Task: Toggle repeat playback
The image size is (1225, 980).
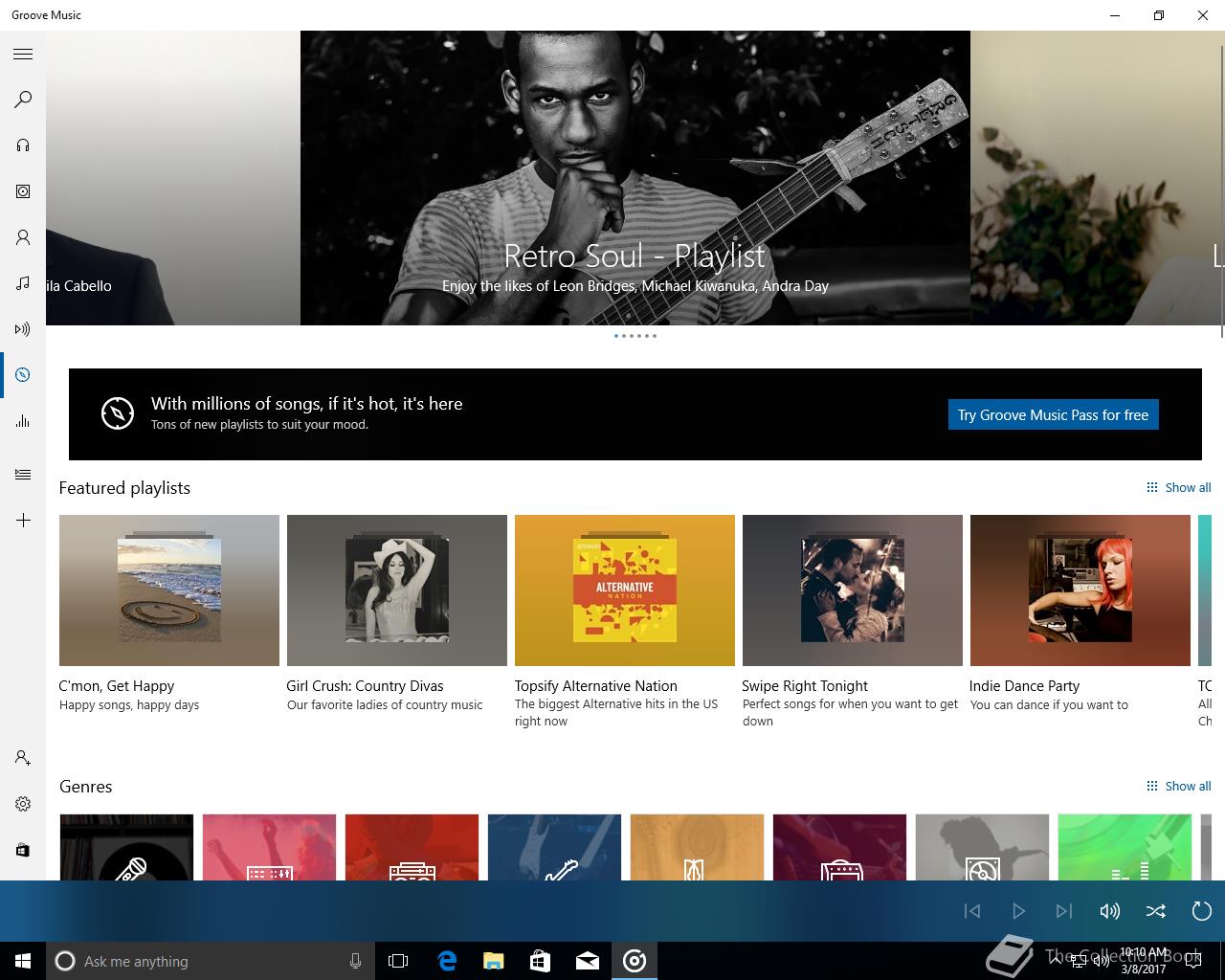Action: point(1202,911)
